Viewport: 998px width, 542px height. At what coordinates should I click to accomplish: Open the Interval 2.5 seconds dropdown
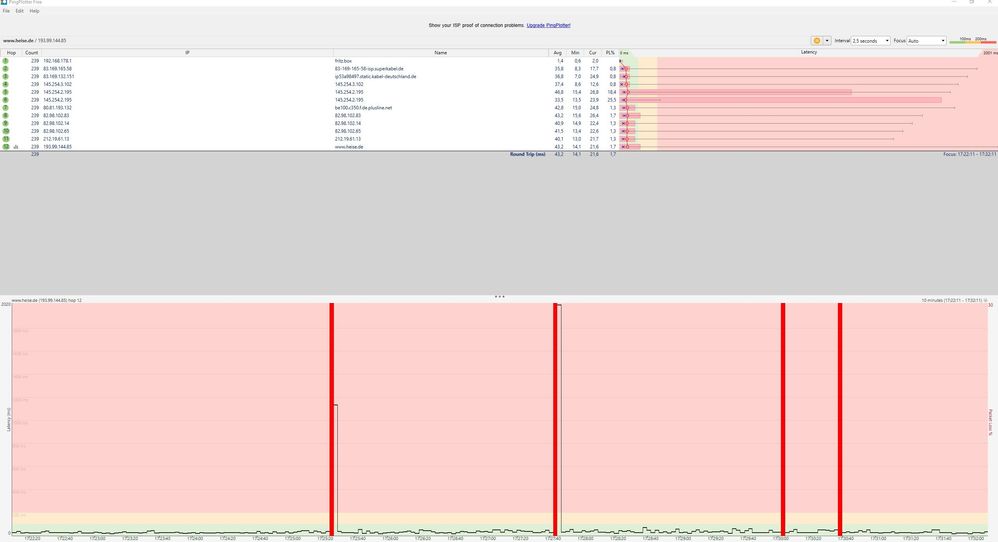tap(871, 41)
